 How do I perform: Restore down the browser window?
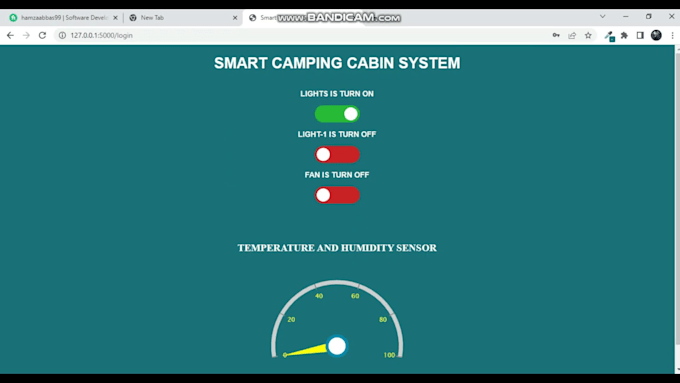tap(649, 16)
